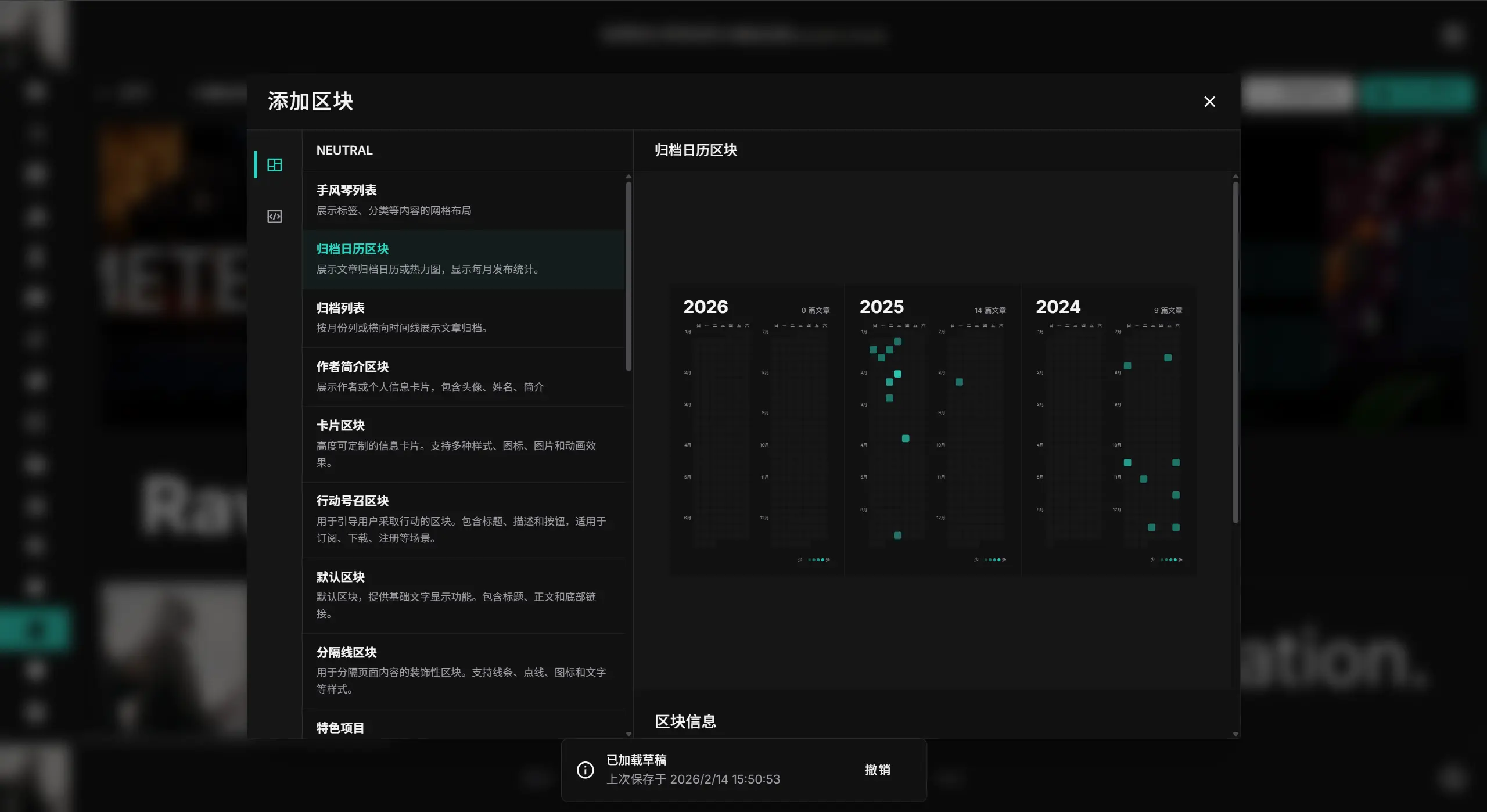Click the info icon in draft notification

(x=585, y=770)
